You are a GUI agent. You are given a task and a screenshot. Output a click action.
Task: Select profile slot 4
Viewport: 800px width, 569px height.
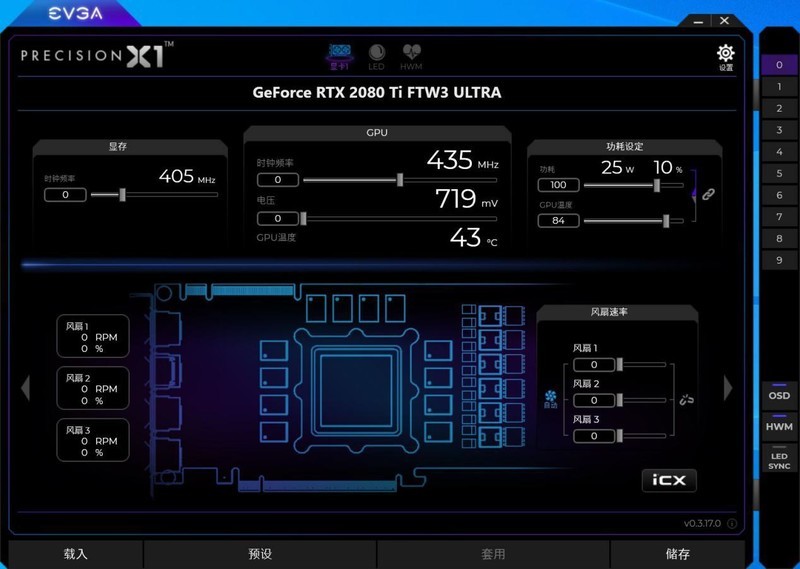pyautogui.click(x=779, y=152)
